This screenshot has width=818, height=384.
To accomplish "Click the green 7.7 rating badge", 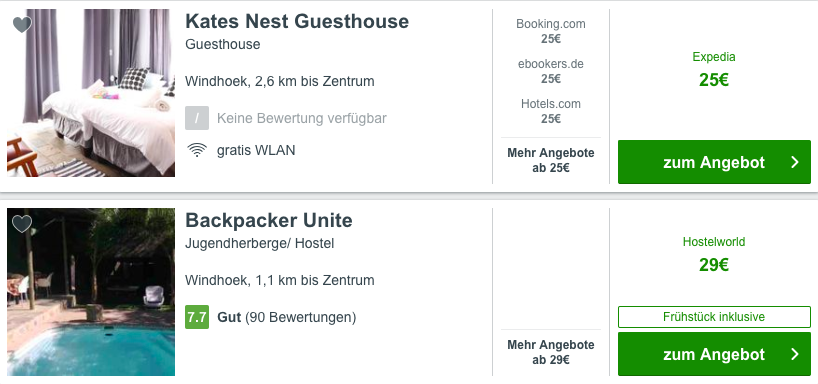I will point(197,317).
